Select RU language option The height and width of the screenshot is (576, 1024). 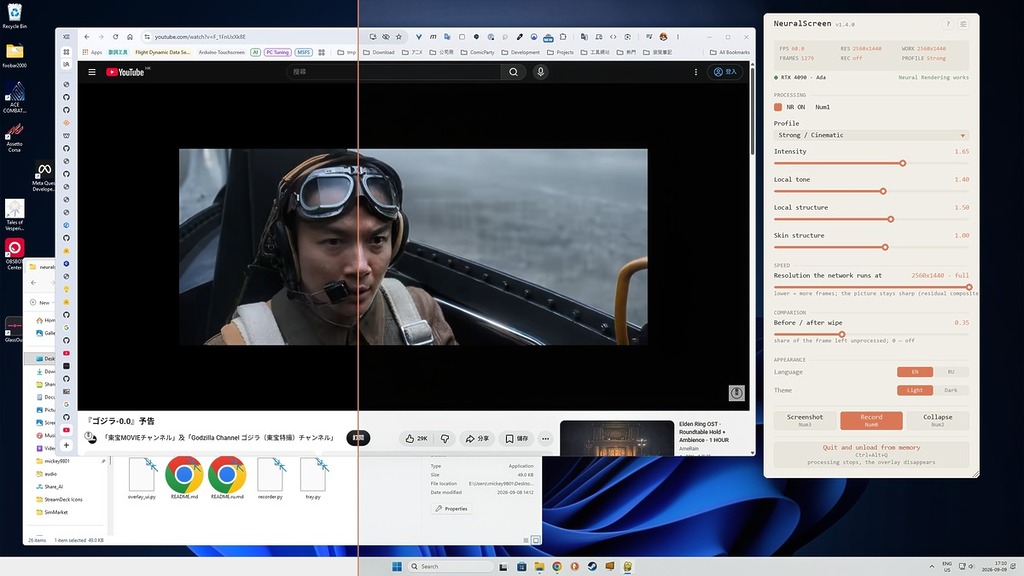click(951, 372)
